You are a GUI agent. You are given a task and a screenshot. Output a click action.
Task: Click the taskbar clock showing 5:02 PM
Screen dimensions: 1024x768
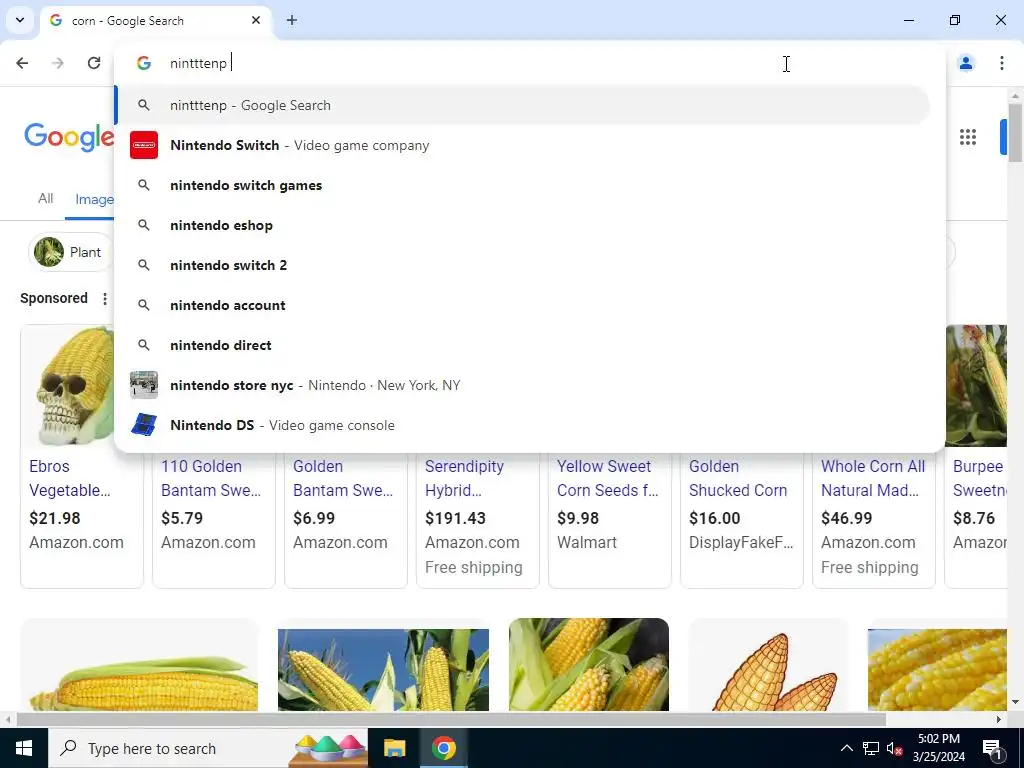938,748
